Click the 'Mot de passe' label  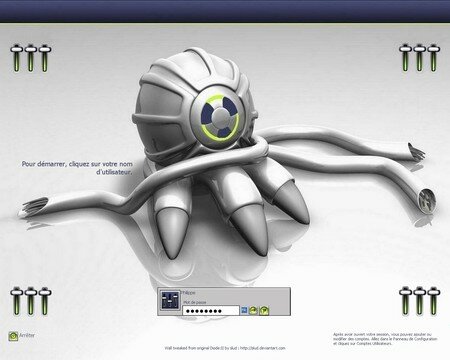pyautogui.click(x=194, y=302)
